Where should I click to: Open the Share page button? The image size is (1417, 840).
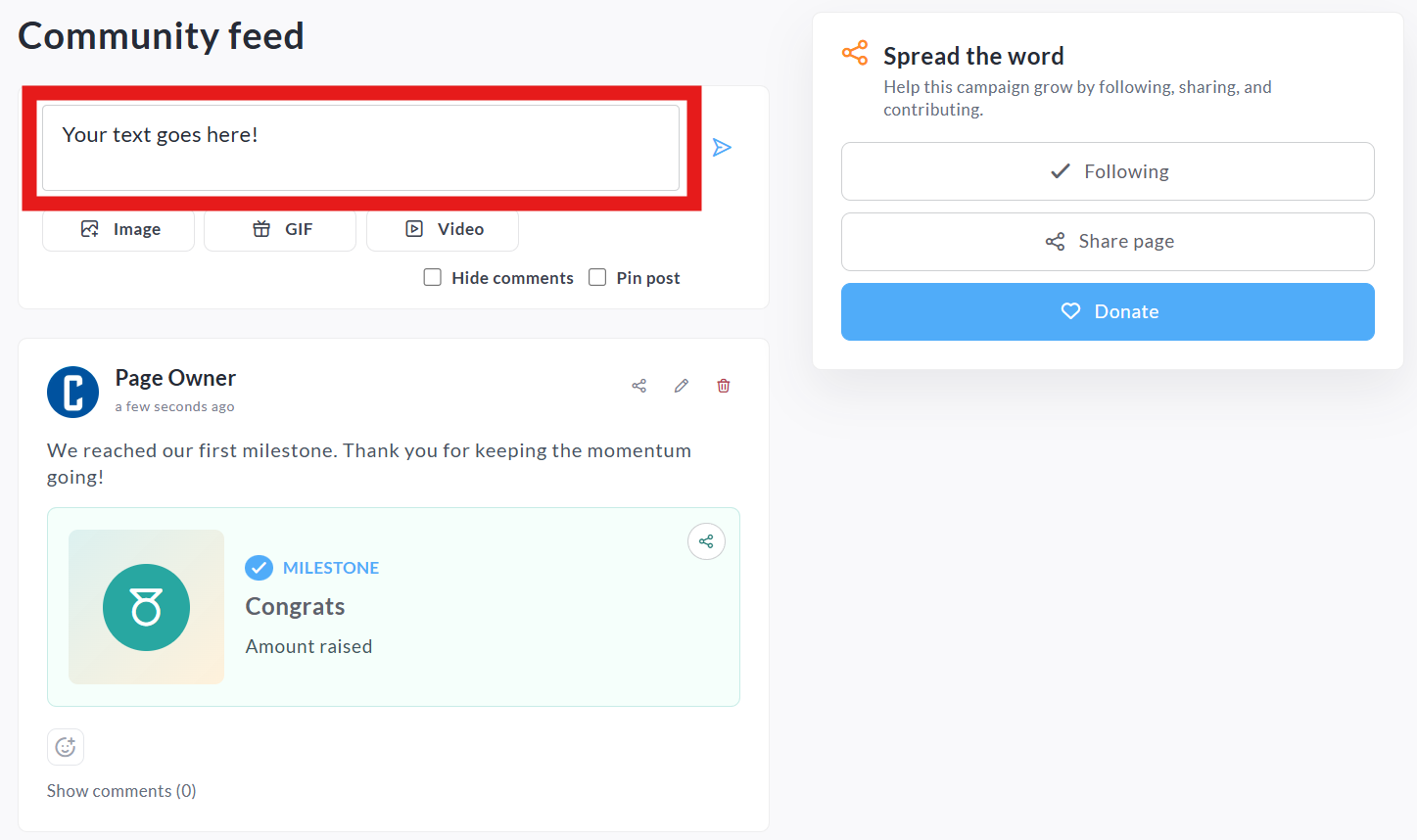[1108, 242]
